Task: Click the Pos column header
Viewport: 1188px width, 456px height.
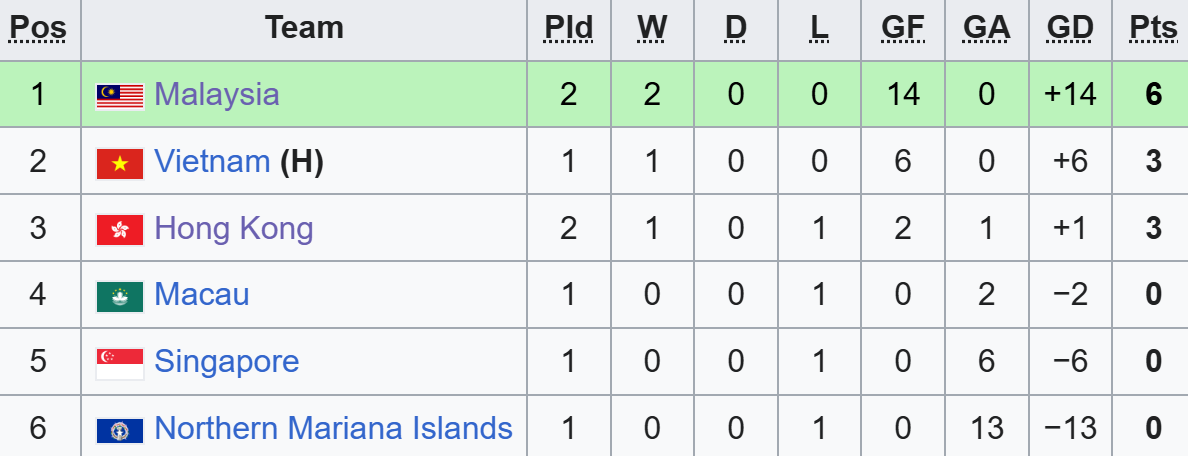Action: 38,28
